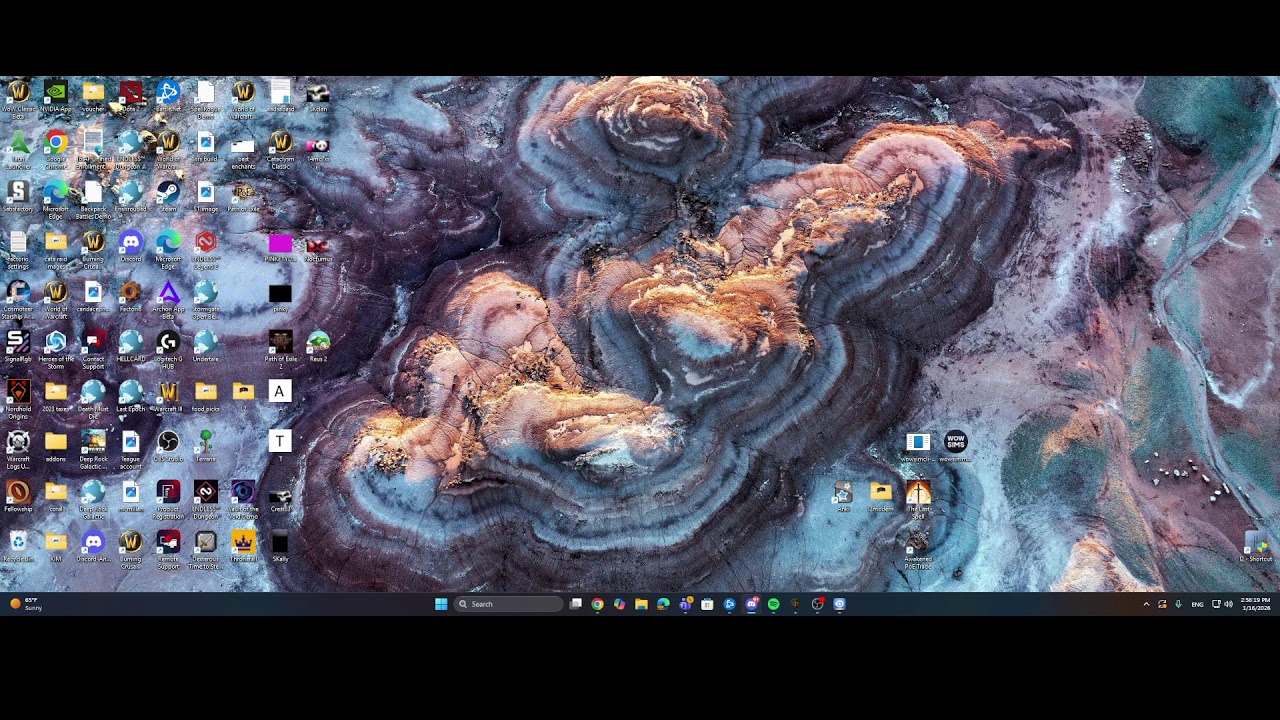1280x720 pixels.
Task: Select the 2023 taxes folder
Action: click(56, 397)
